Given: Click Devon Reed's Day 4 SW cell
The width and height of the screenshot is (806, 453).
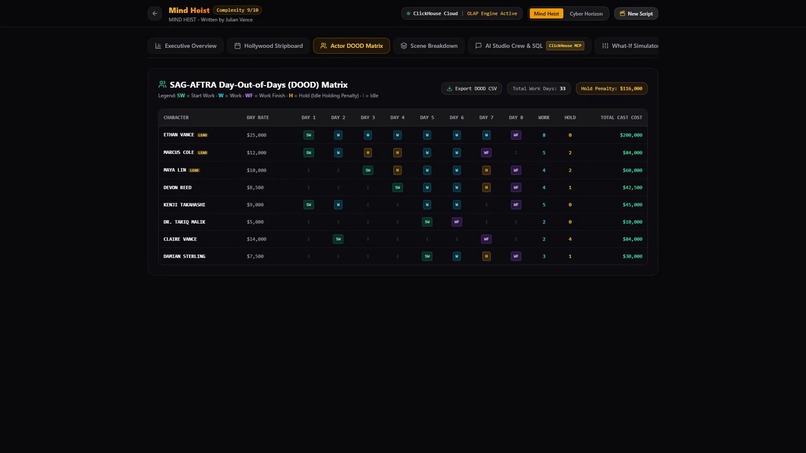Looking at the screenshot, I should [x=397, y=188].
